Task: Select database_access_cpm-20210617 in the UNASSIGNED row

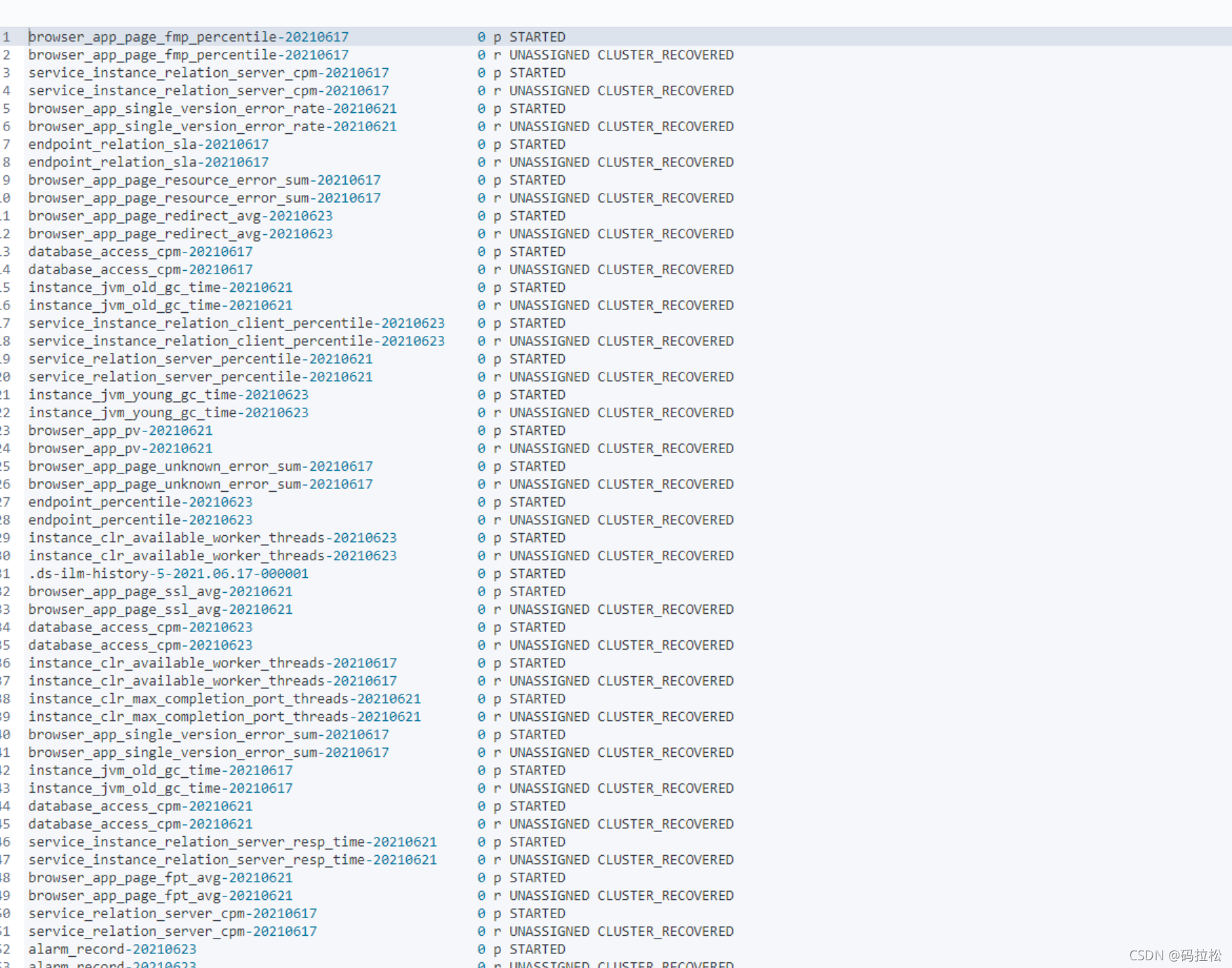Action: 140,269
